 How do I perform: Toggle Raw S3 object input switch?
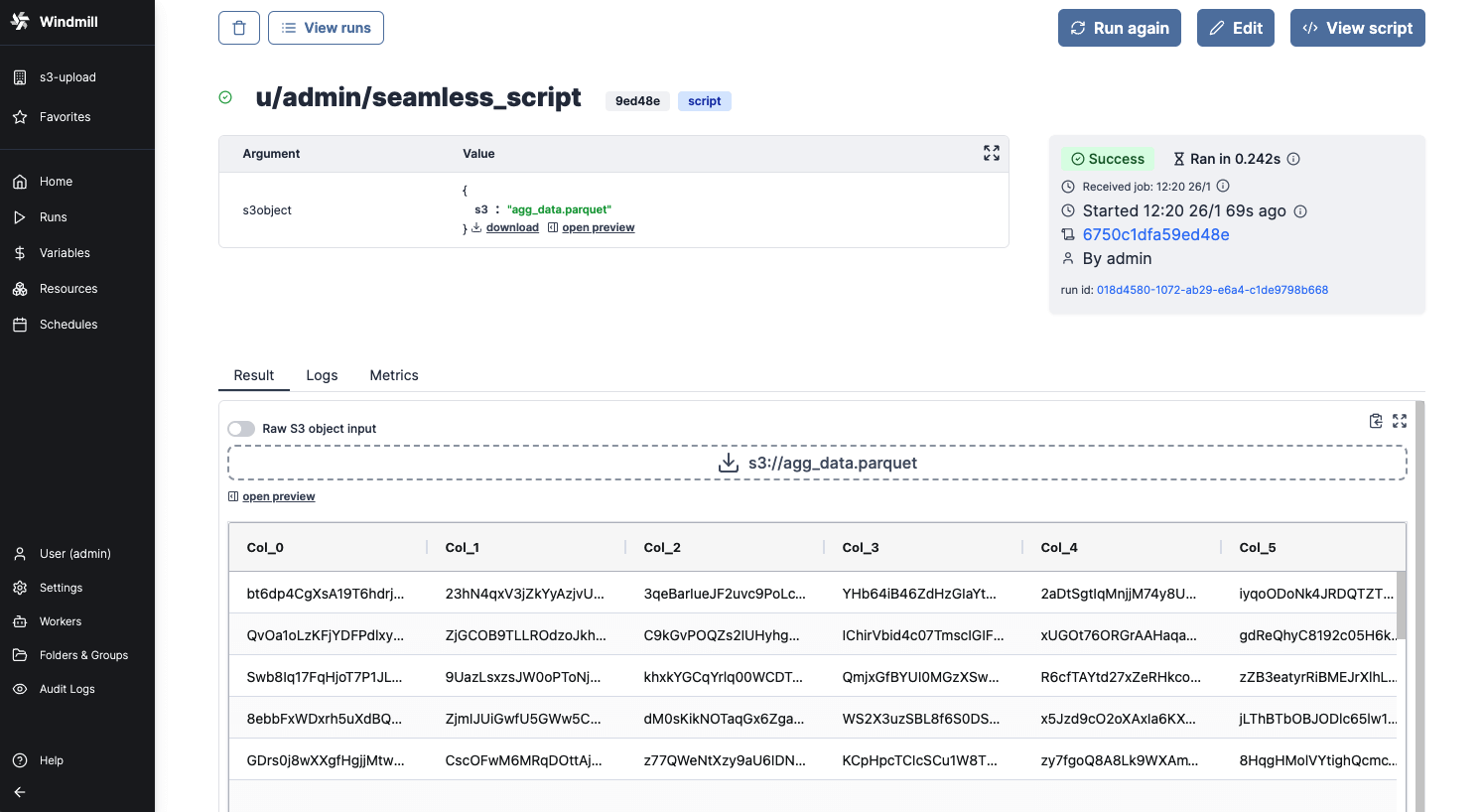pos(241,429)
